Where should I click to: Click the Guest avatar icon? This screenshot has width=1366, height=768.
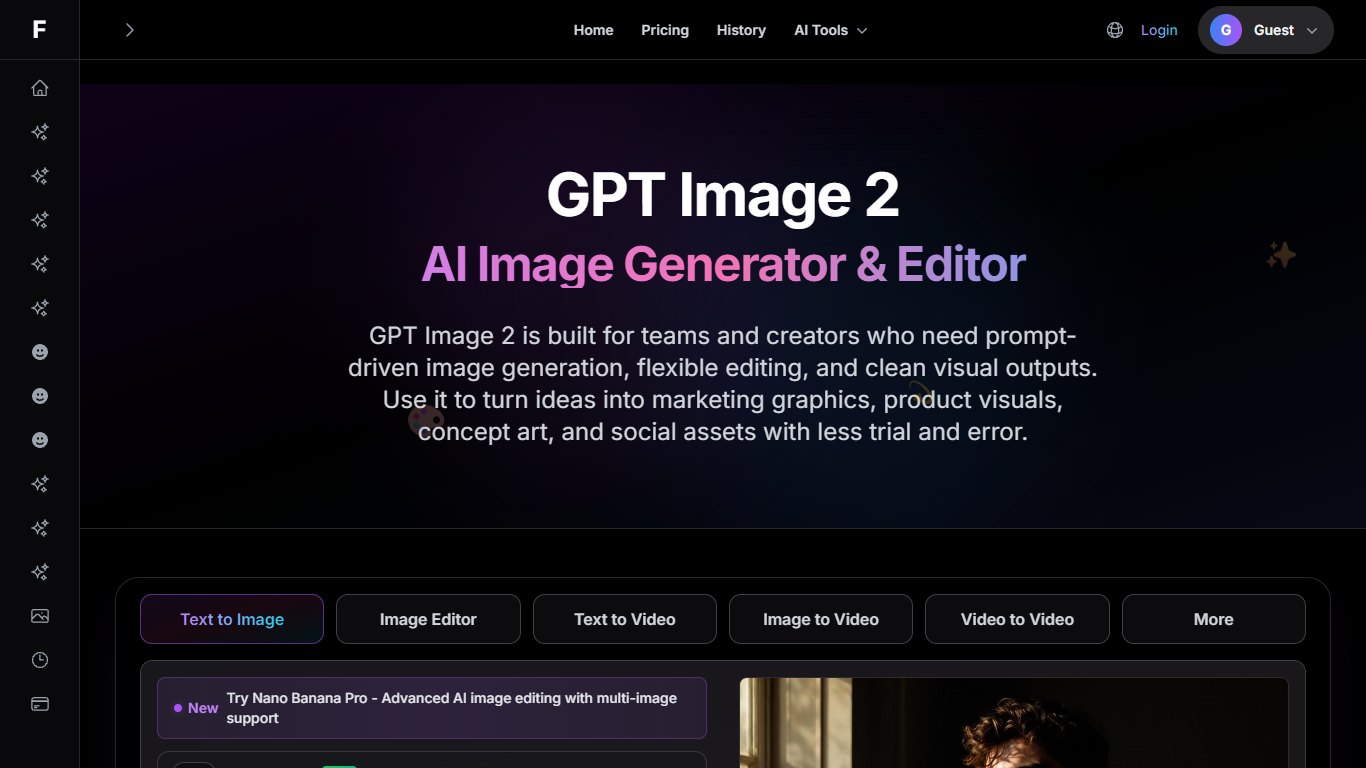point(1225,29)
